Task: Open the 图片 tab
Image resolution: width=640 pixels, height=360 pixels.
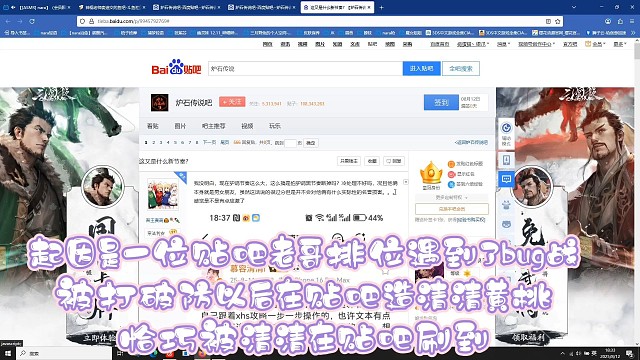Action: 180,126
